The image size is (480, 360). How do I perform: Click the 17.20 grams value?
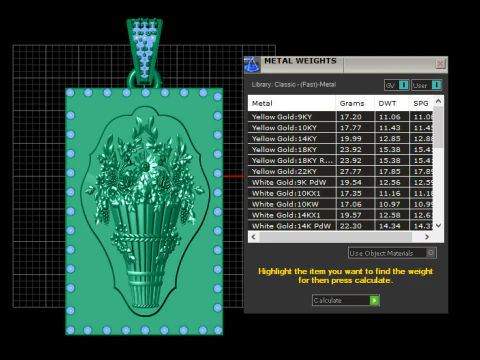[351, 117]
